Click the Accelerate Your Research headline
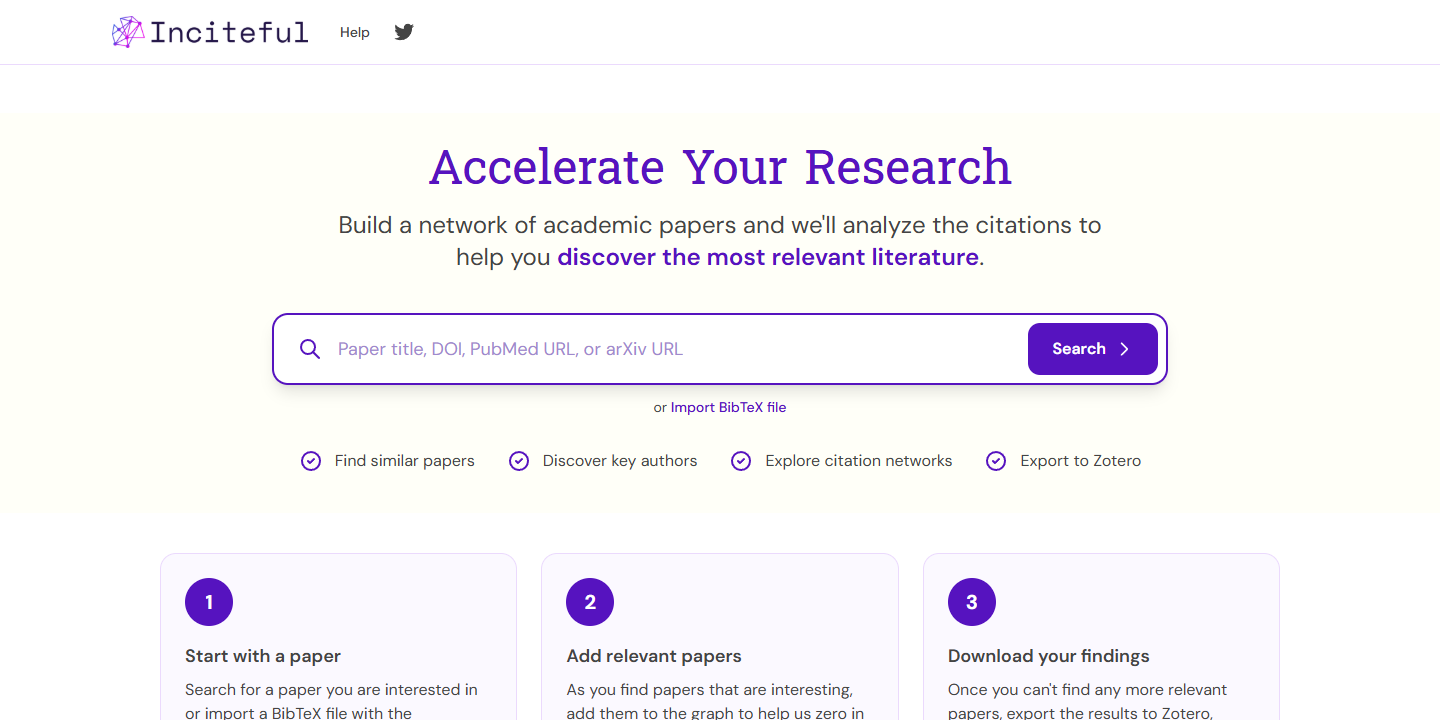The image size is (1440, 720). pos(720,166)
